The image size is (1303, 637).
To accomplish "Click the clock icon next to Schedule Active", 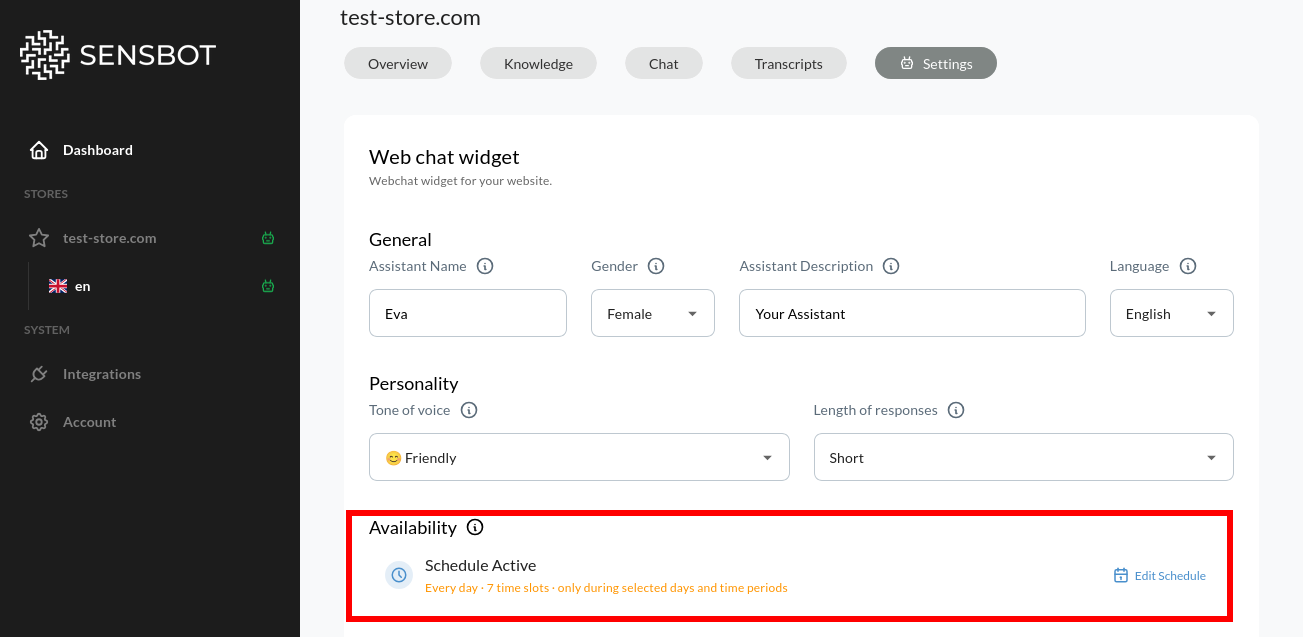I will pos(398,575).
